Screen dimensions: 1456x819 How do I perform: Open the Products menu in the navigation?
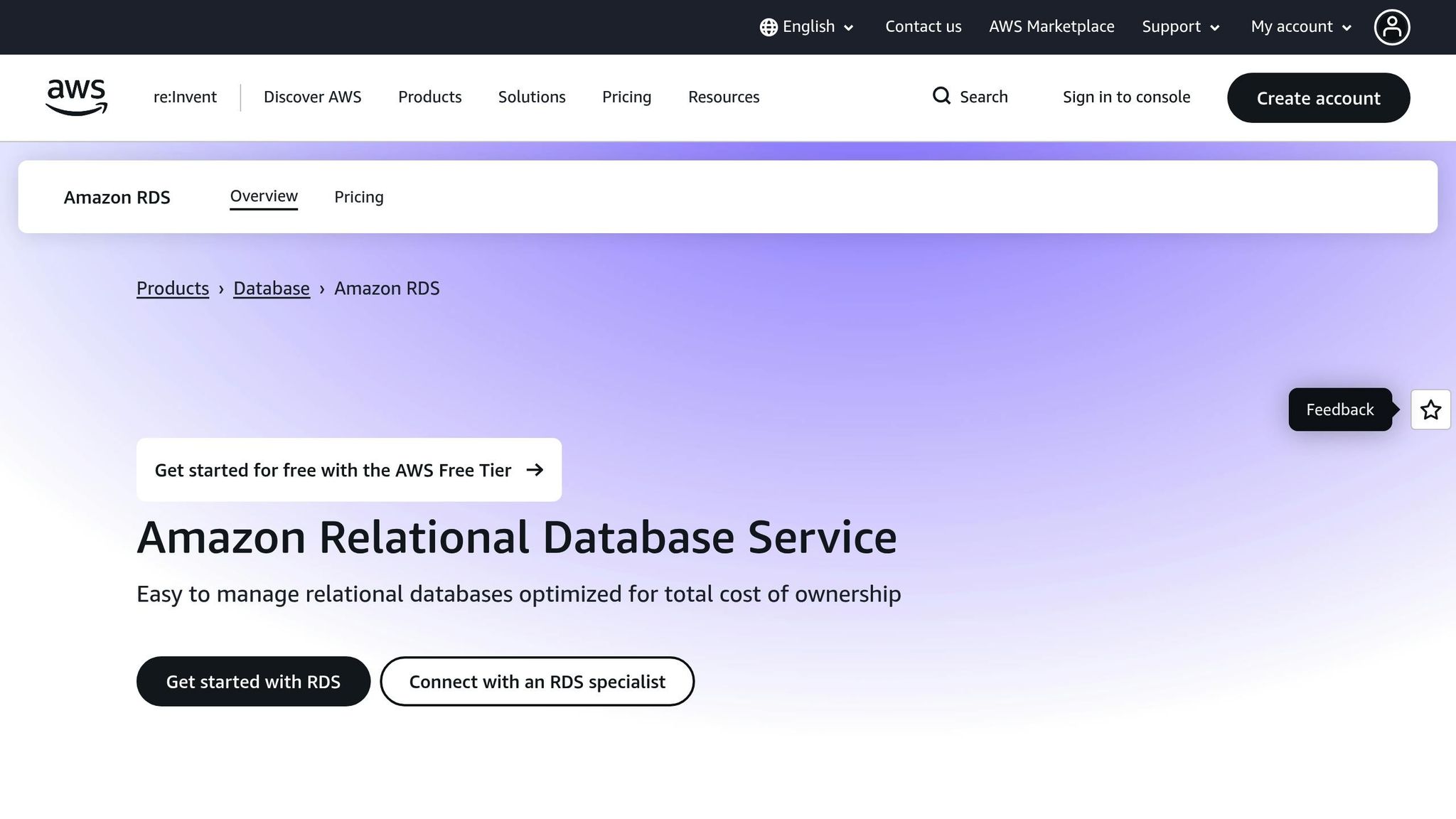pyautogui.click(x=429, y=97)
